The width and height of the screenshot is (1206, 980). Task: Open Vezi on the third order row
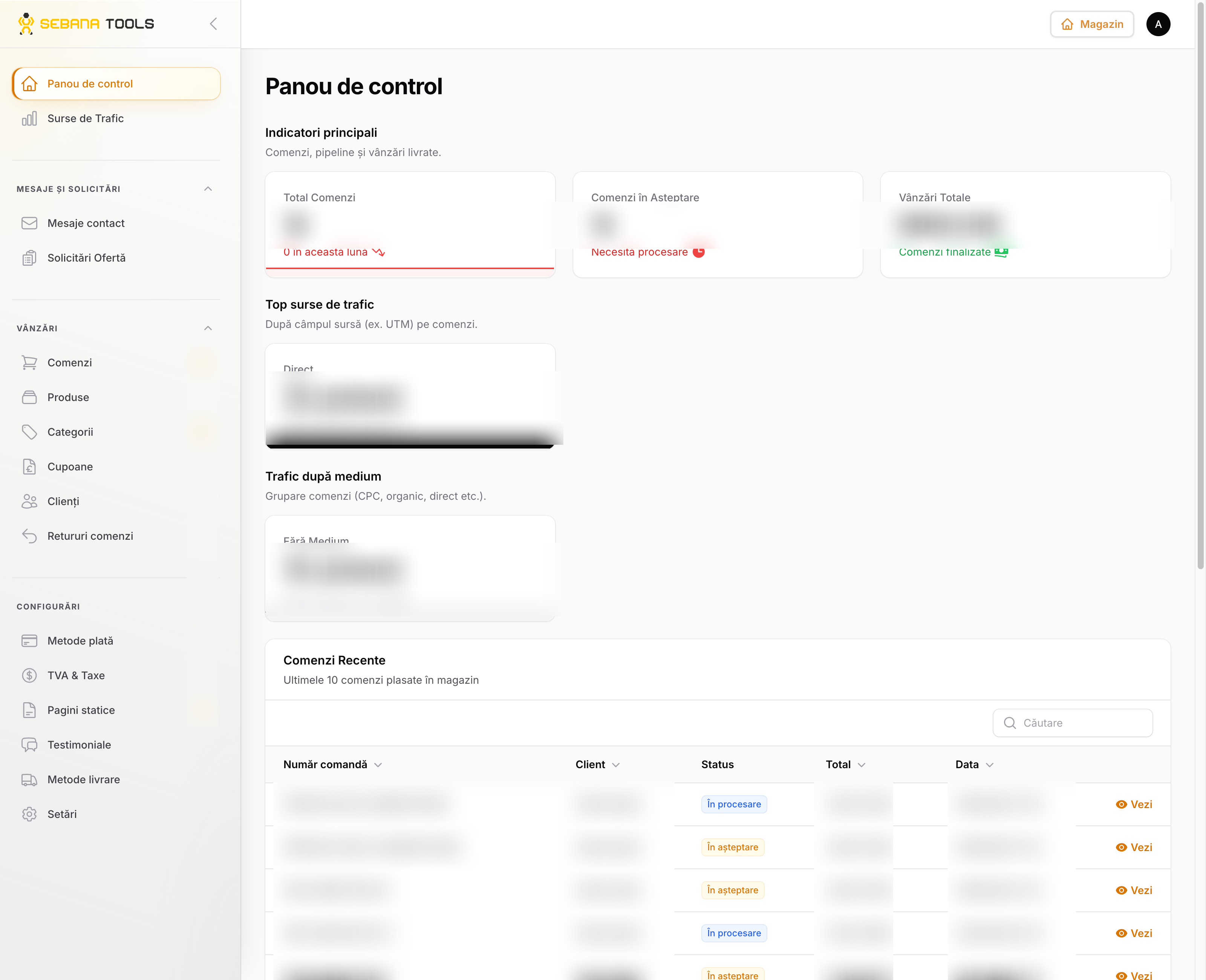tap(1134, 890)
